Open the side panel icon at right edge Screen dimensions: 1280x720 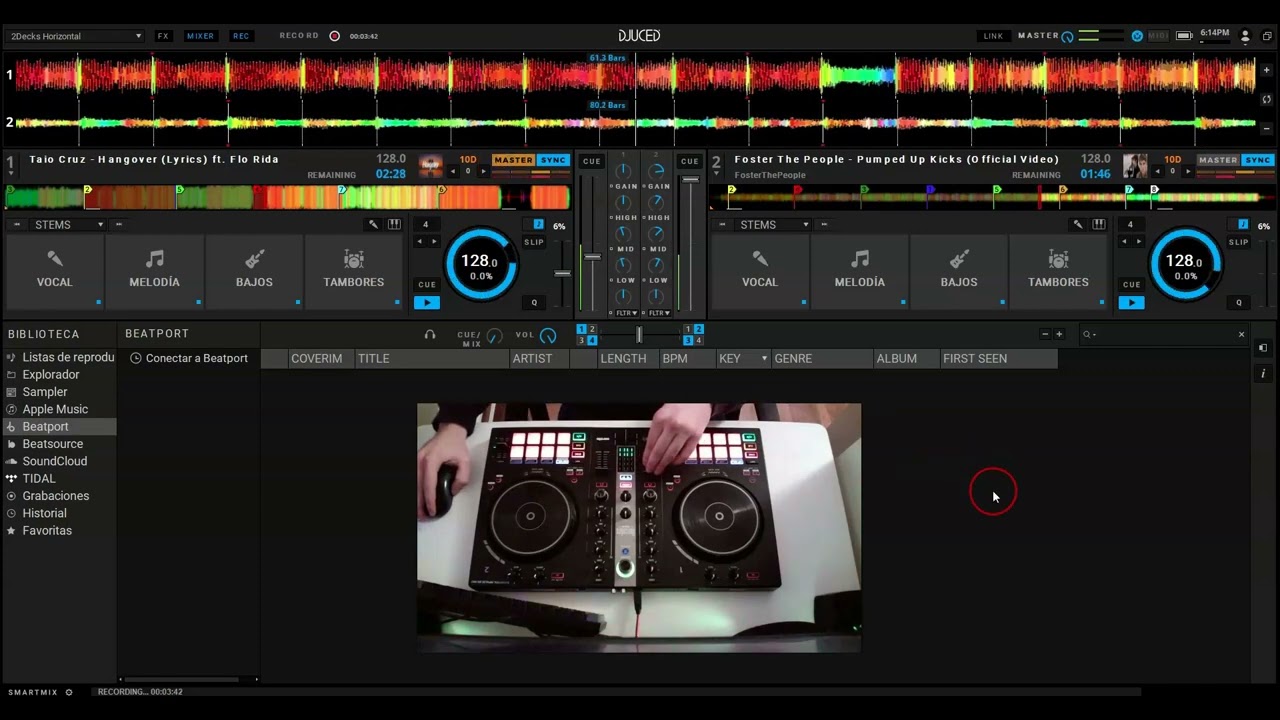click(x=1263, y=348)
